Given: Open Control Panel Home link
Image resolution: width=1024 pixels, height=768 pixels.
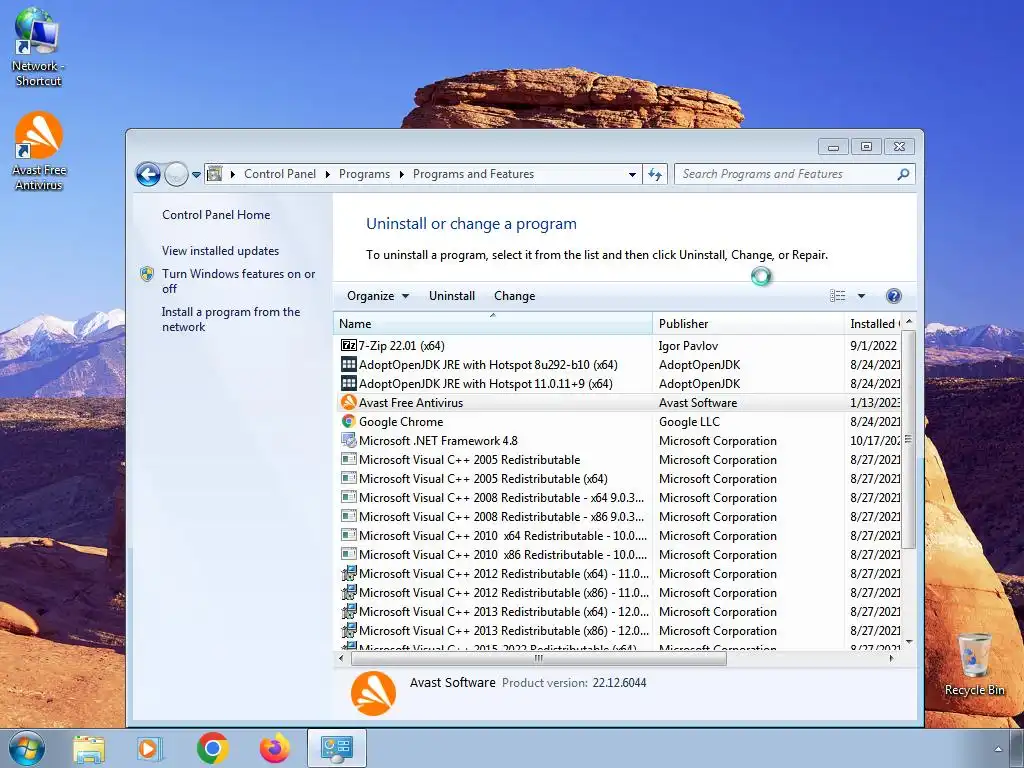Looking at the screenshot, I should [x=216, y=215].
